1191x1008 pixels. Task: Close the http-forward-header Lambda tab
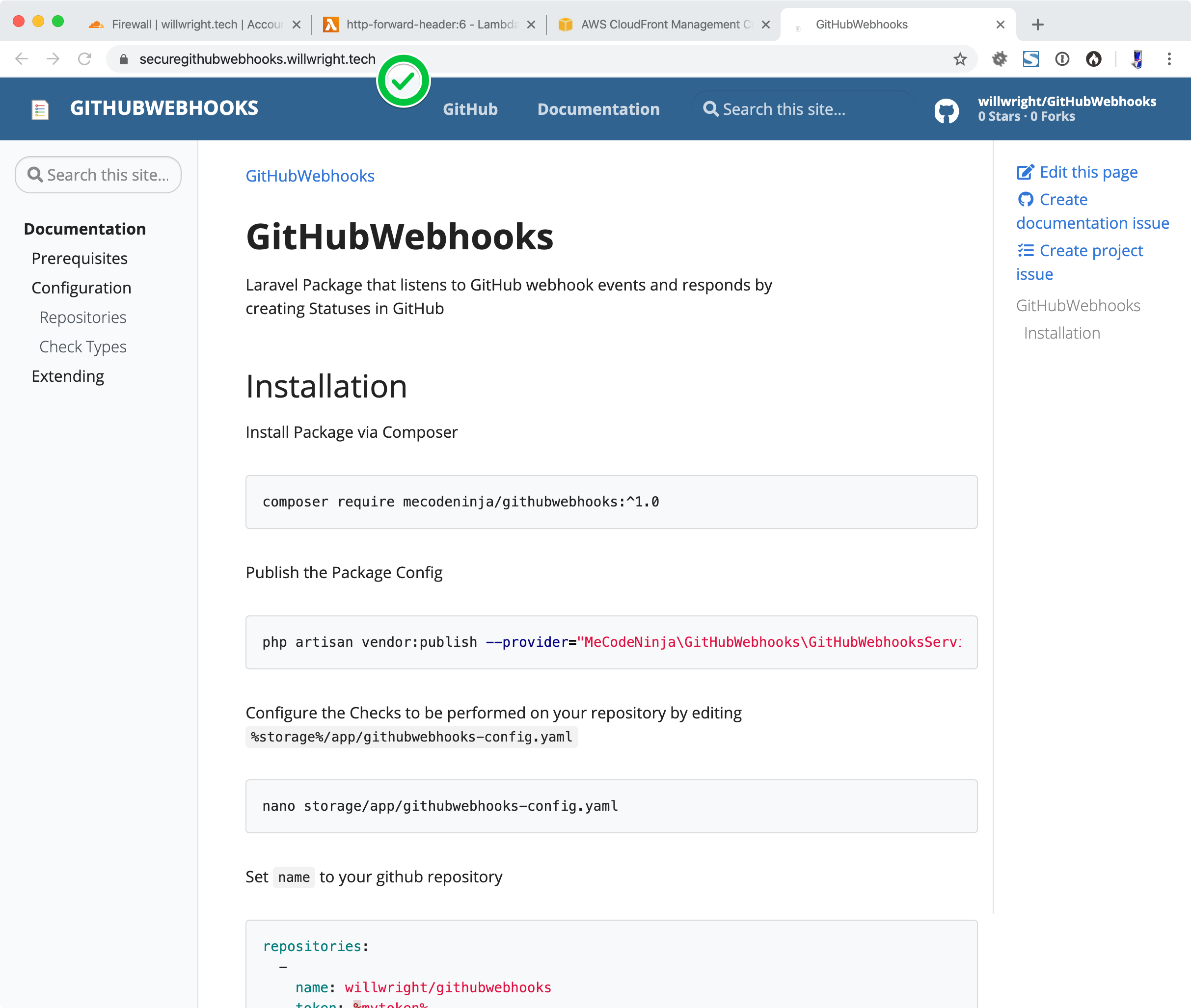tap(531, 25)
